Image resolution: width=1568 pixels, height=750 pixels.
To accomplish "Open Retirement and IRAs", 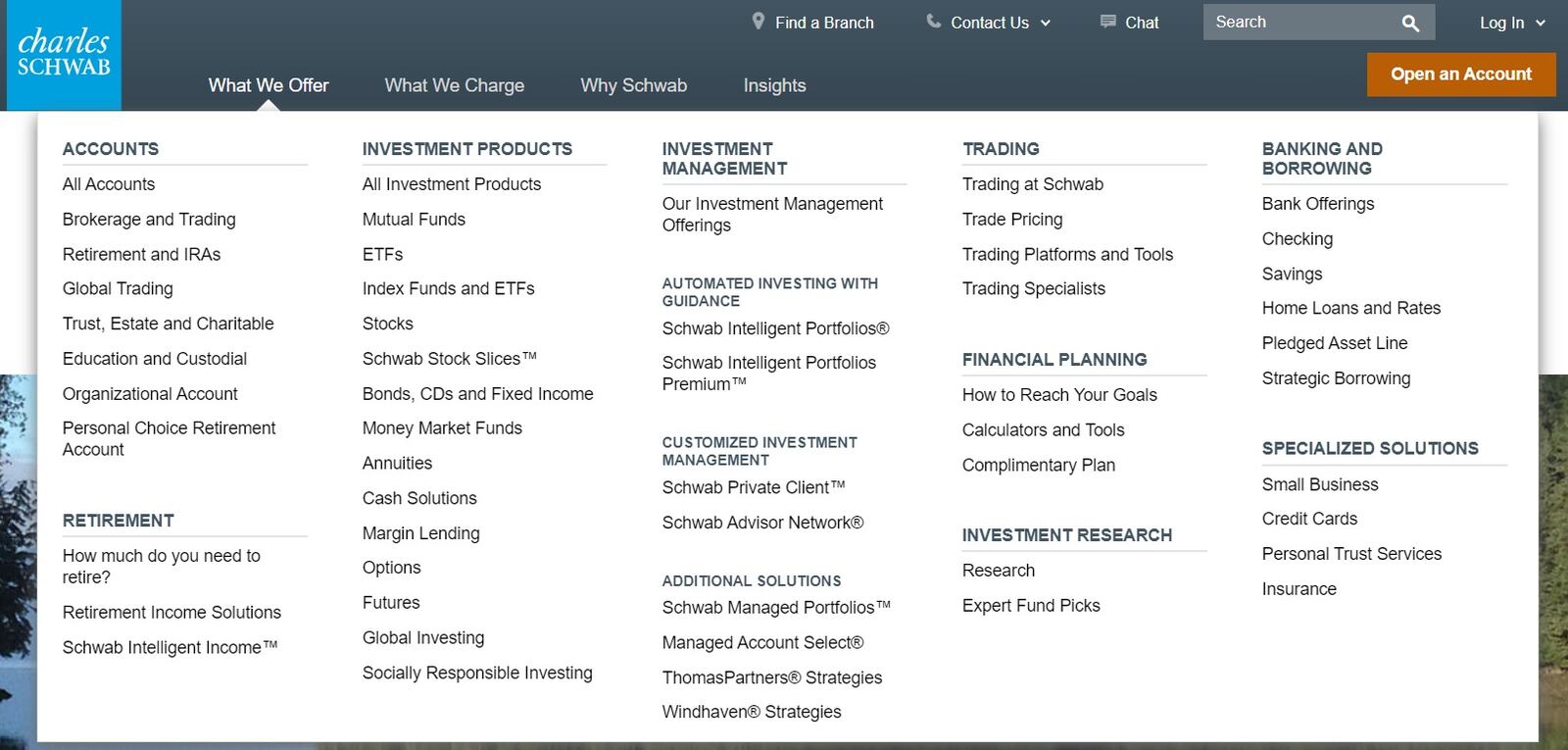I will click(142, 254).
